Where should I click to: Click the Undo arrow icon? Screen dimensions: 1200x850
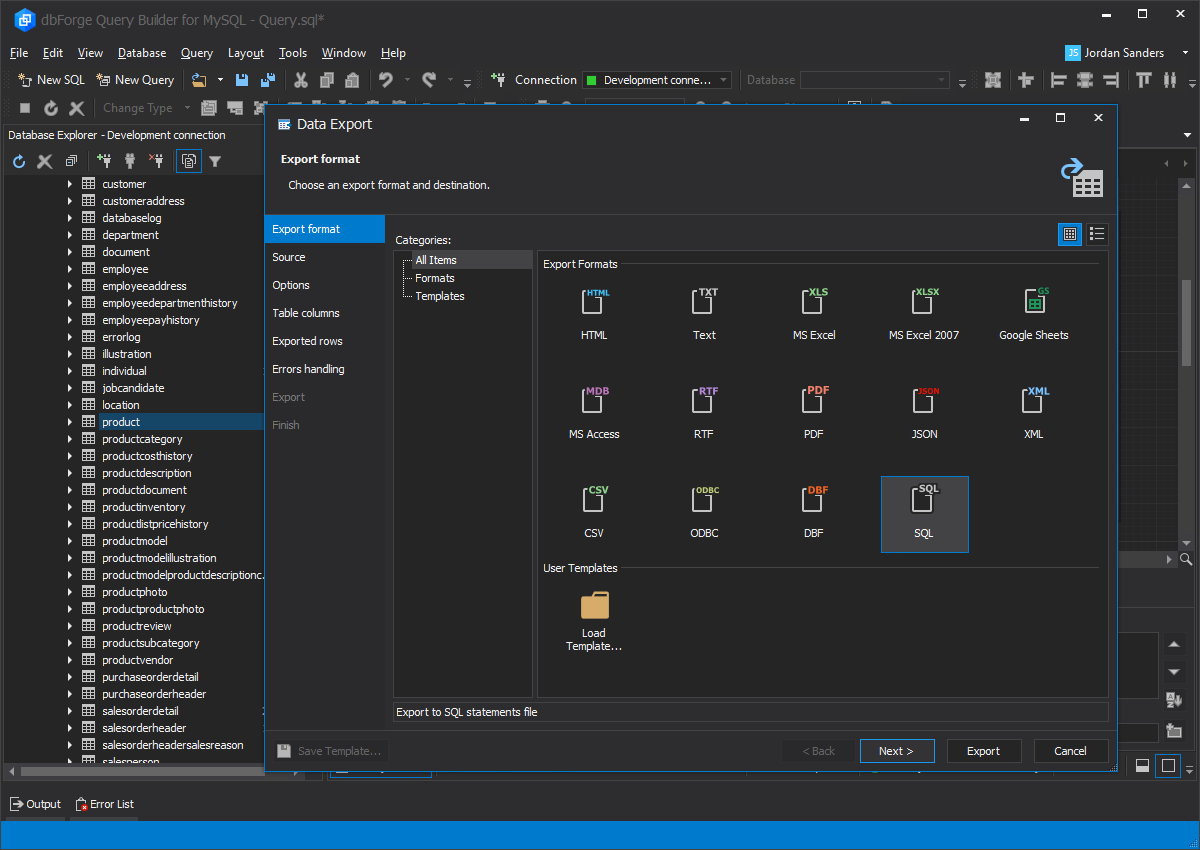(386, 80)
